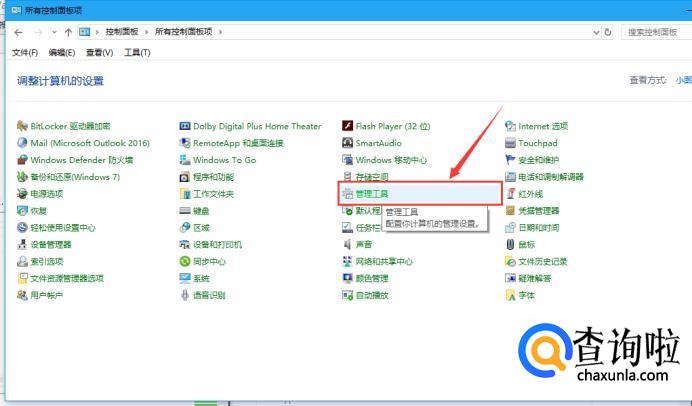The height and width of the screenshot is (406, 692).
Task: Click the Flash Player (32 位) icon
Action: click(x=348, y=126)
